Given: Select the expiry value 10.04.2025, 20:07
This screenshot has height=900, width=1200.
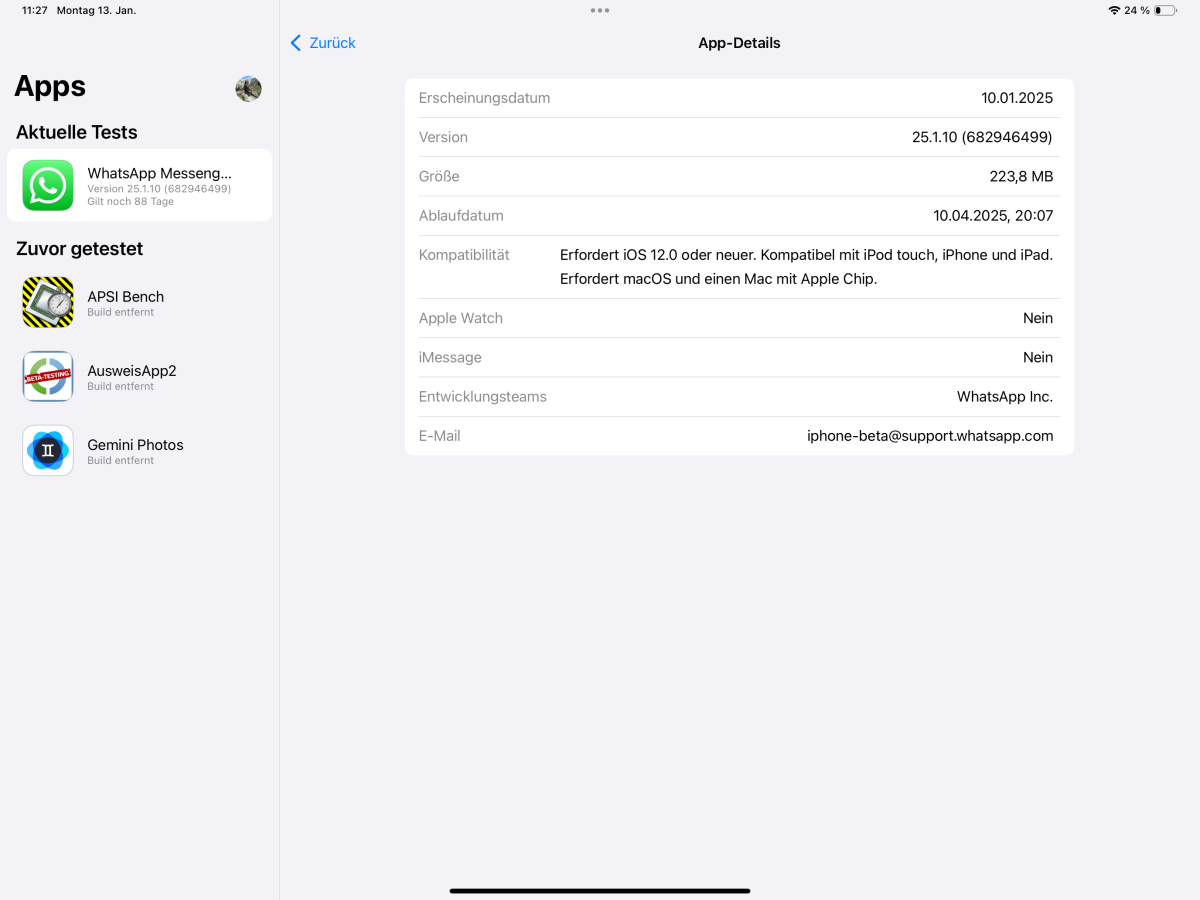Looking at the screenshot, I should [x=993, y=215].
